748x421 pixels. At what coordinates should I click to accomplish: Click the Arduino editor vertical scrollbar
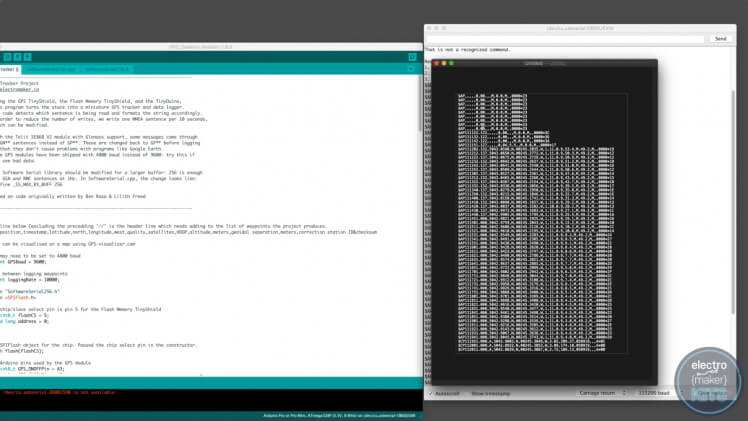(x=420, y=103)
